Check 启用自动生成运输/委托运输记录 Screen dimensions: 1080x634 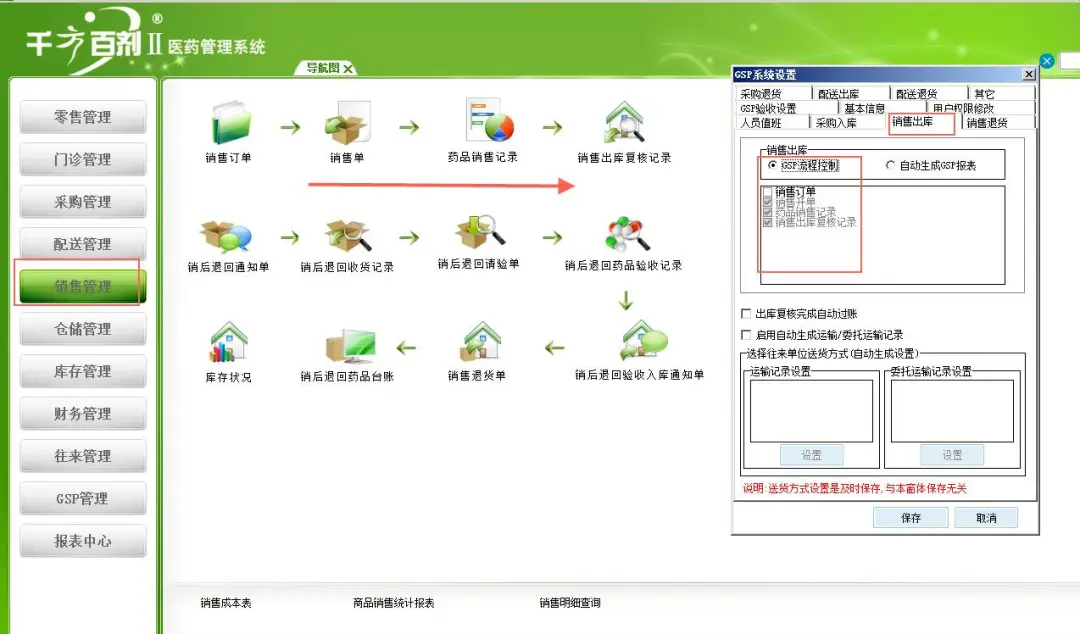coord(746,335)
